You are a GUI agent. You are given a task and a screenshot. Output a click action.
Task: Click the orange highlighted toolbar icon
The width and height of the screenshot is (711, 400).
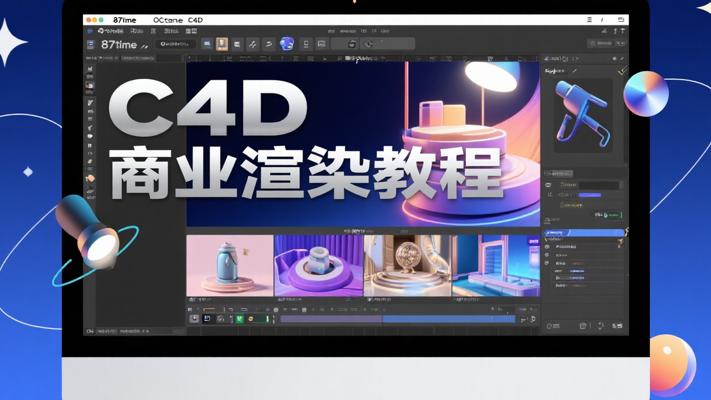[x=222, y=44]
